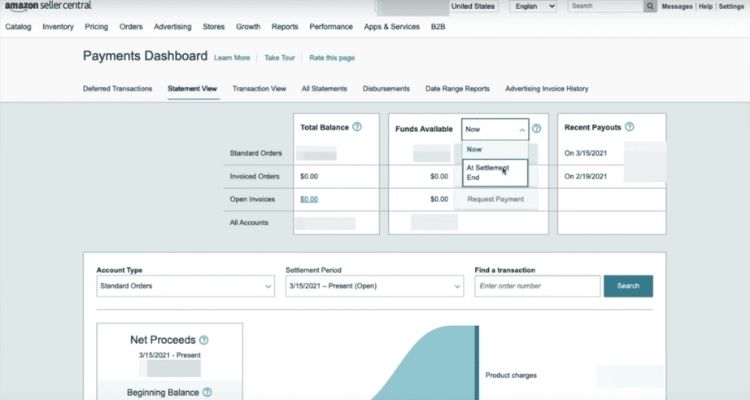Open the Performance menu
The width and height of the screenshot is (750, 400).
pos(331,27)
